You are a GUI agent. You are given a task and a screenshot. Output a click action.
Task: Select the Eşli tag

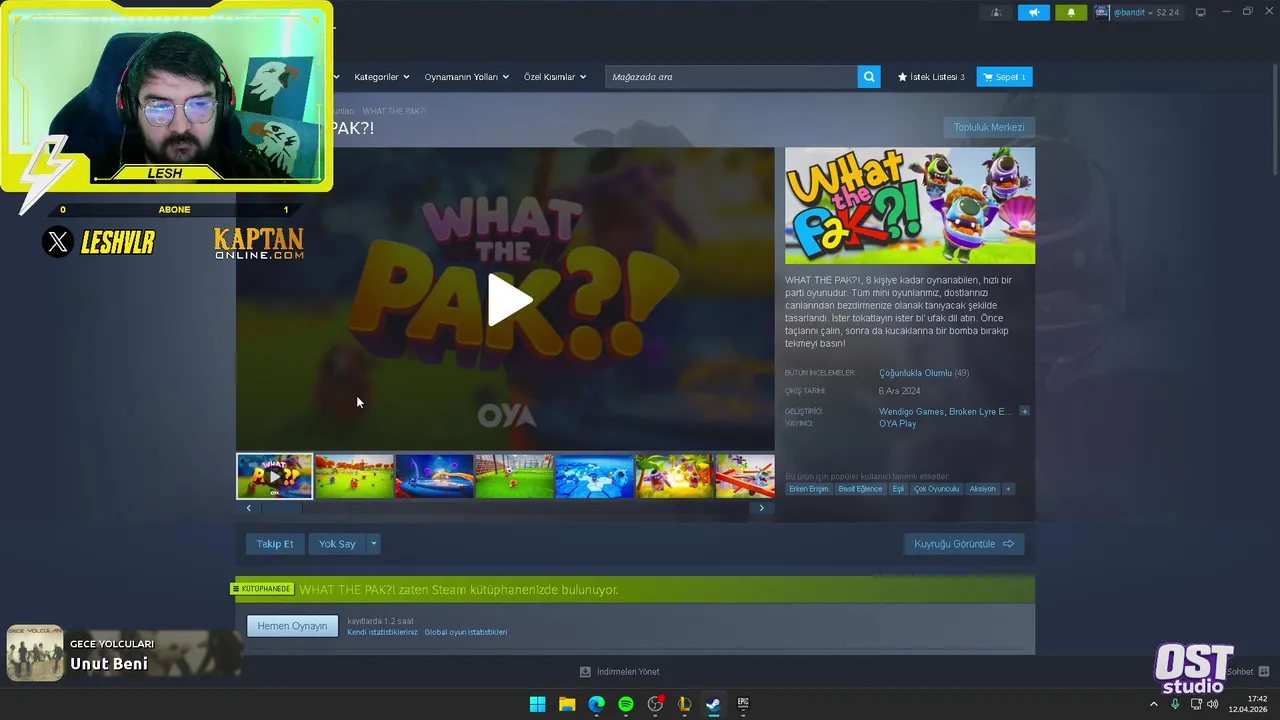click(898, 489)
